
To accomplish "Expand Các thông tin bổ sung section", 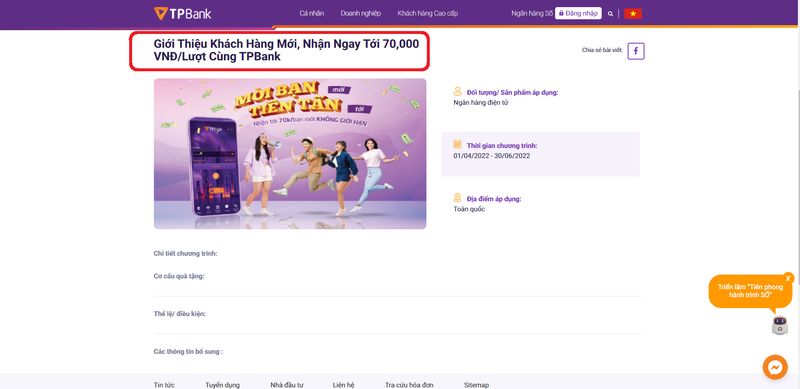I will pos(188,352).
